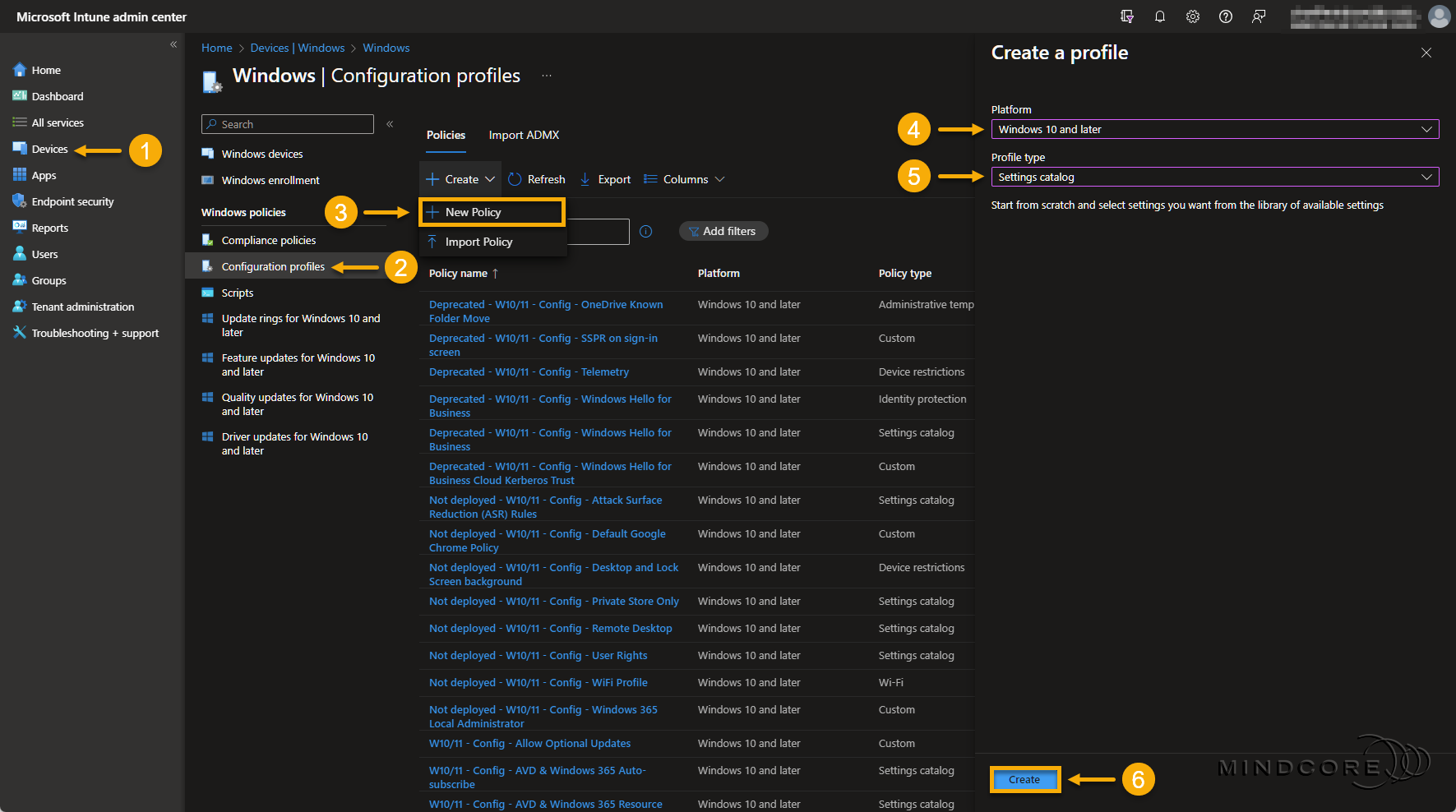Image resolution: width=1456 pixels, height=812 pixels.
Task: Select Import Policy from Create menu
Action: [492, 242]
